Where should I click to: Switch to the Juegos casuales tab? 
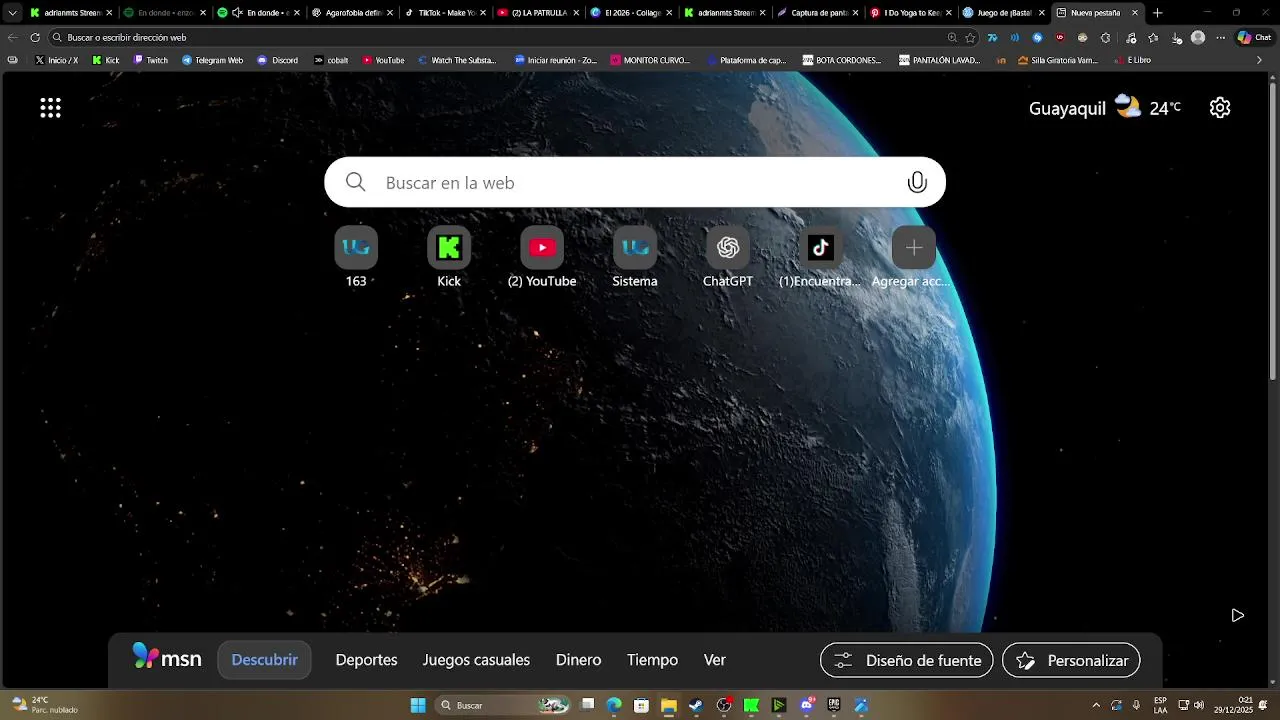[476, 660]
